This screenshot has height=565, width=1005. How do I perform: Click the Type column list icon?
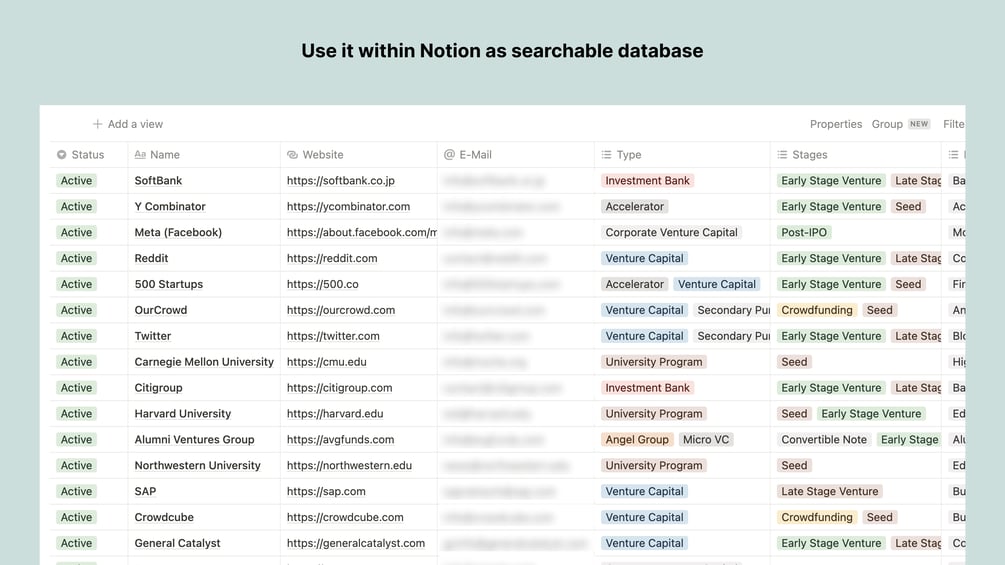coord(606,155)
